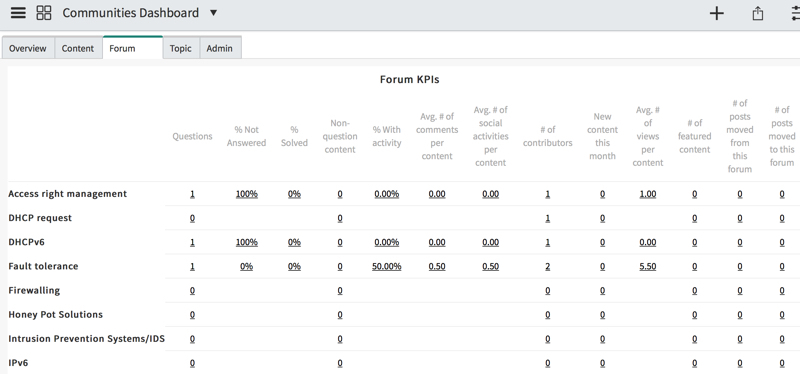Select the Forum tab

(133, 48)
